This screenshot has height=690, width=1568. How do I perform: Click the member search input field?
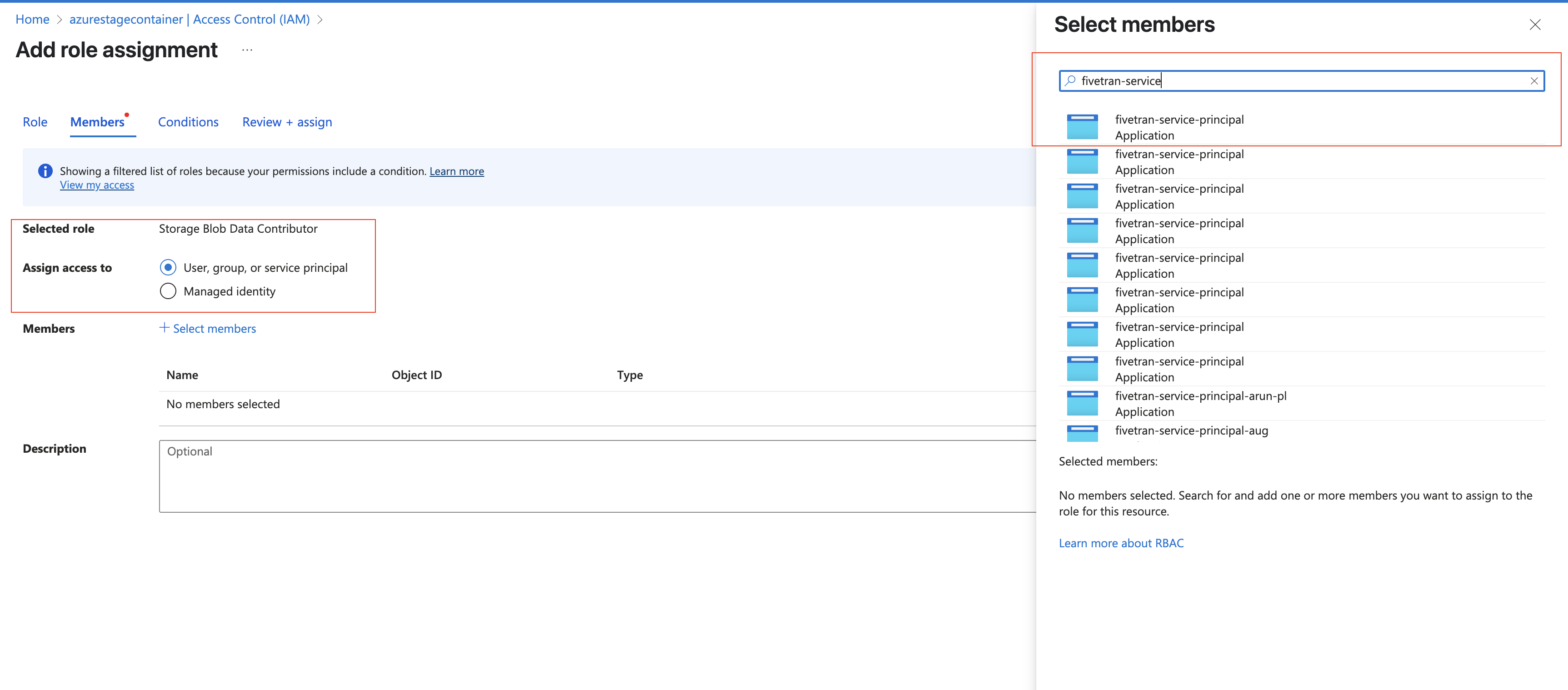coord(1301,81)
